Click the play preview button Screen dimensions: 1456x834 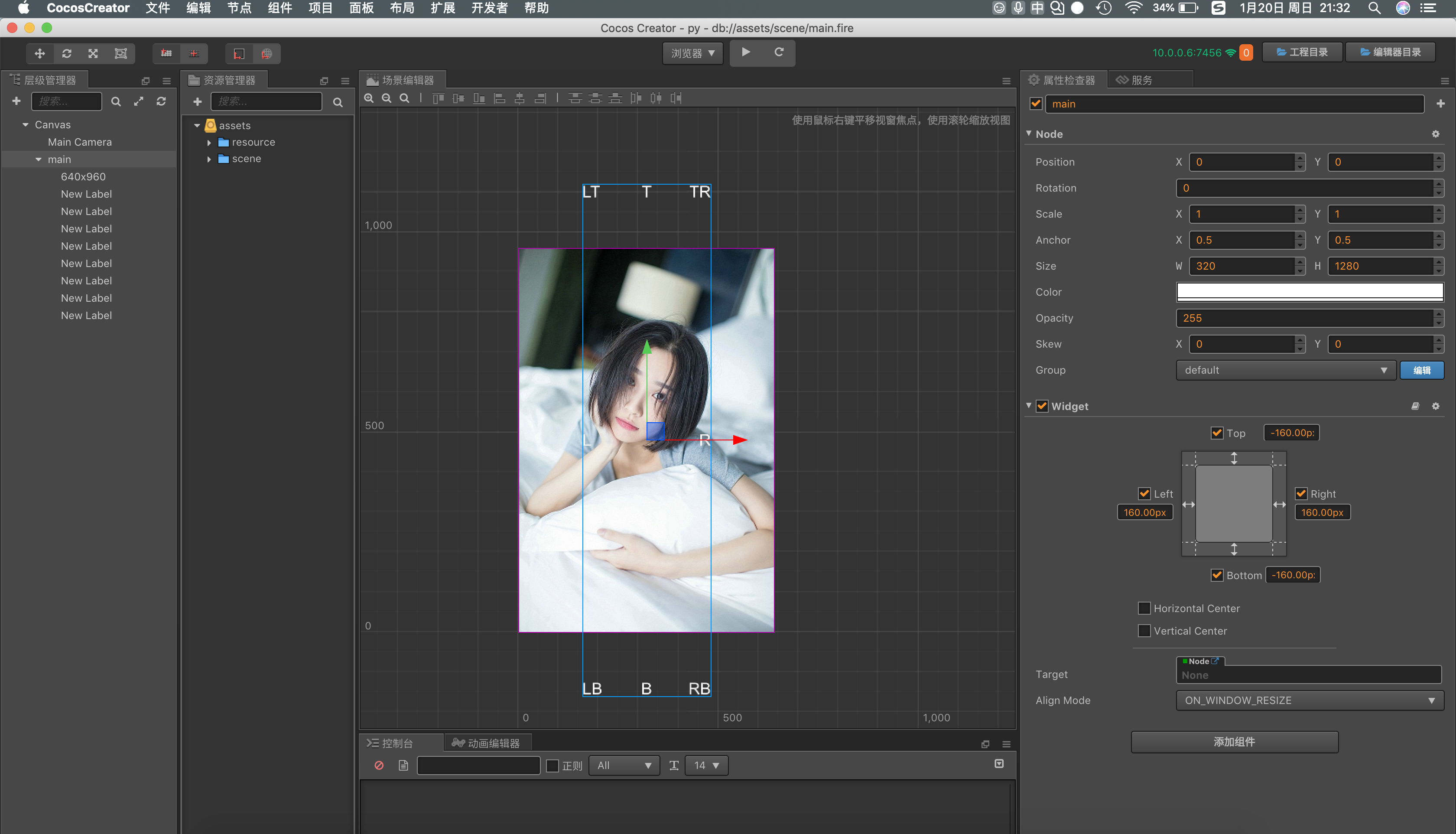tap(745, 52)
